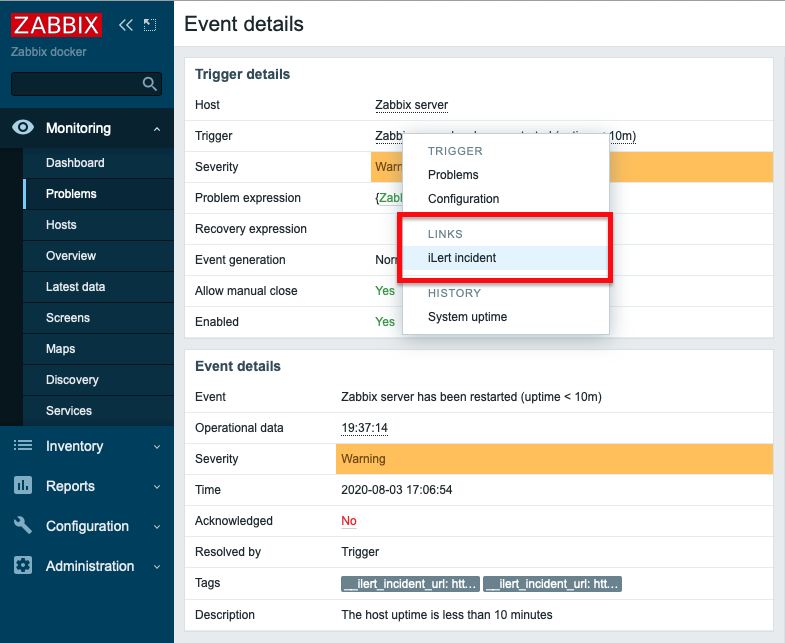Viewport: 785px width, 643px height.
Task: Click the Zabbix docker label
Action: [49, 52]
